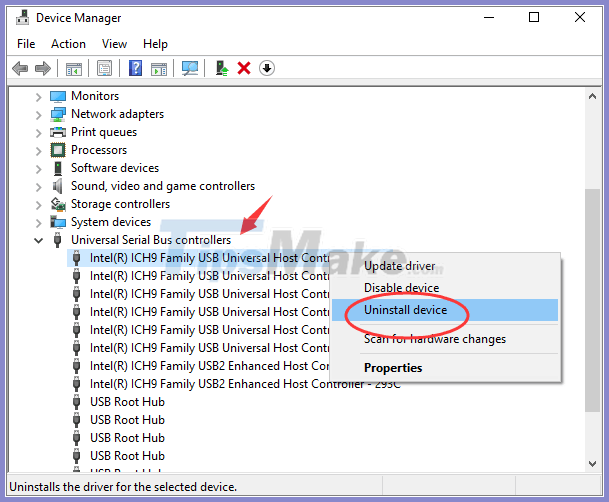Click the vertical scrollbar down arrow
609x502 pixels.
click(x=594, y=467)
